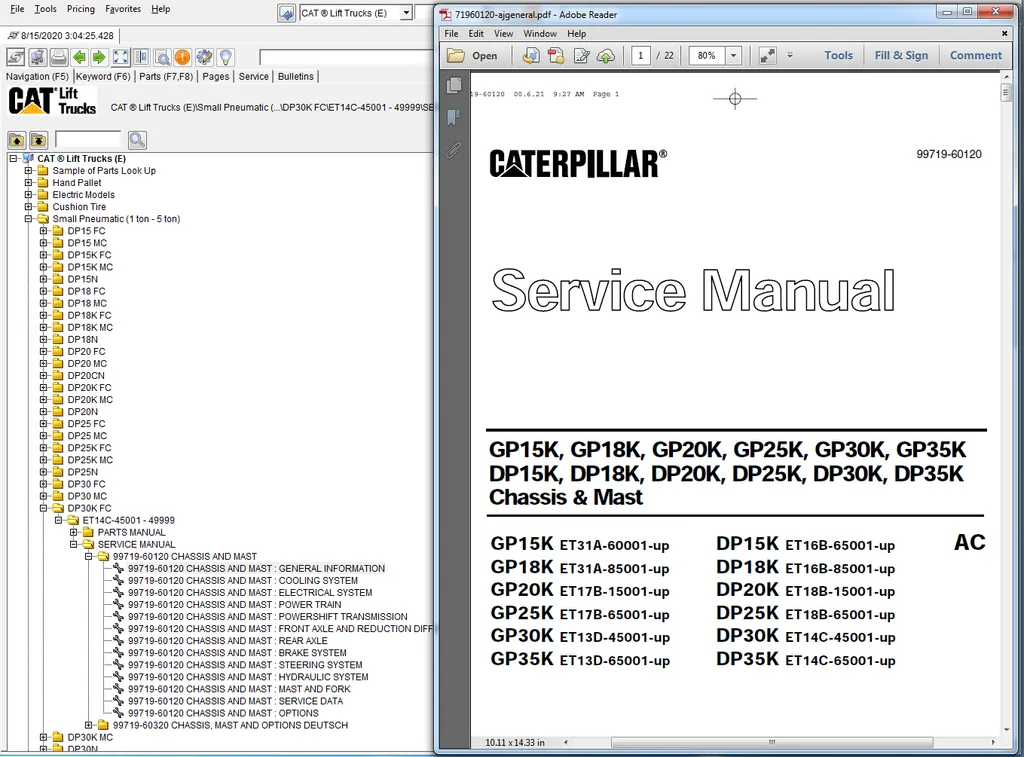Click the tree search magnifier button
Screen dimensions: 1024x757
(137, 140)
